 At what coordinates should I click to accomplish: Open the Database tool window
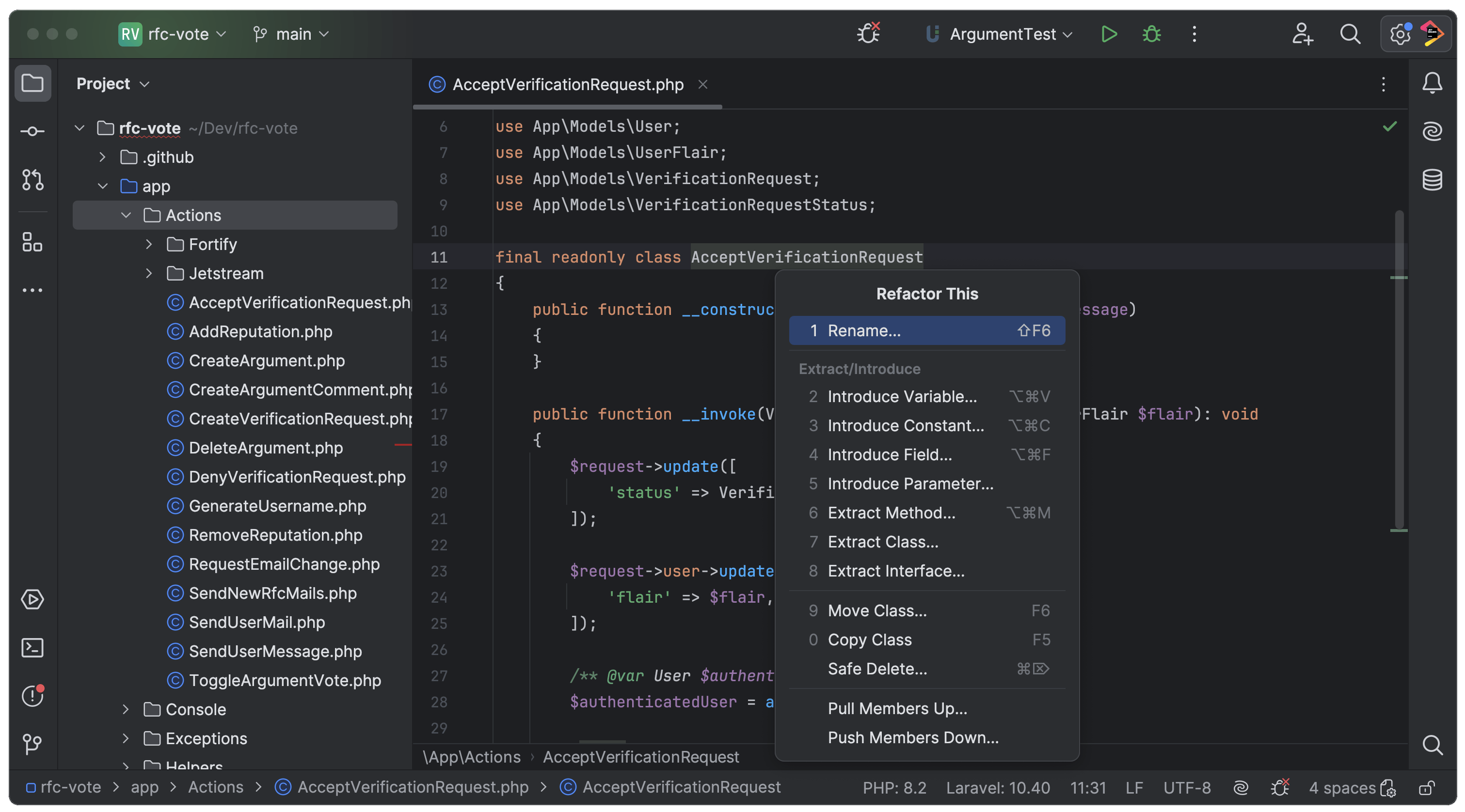[1432, 180]
